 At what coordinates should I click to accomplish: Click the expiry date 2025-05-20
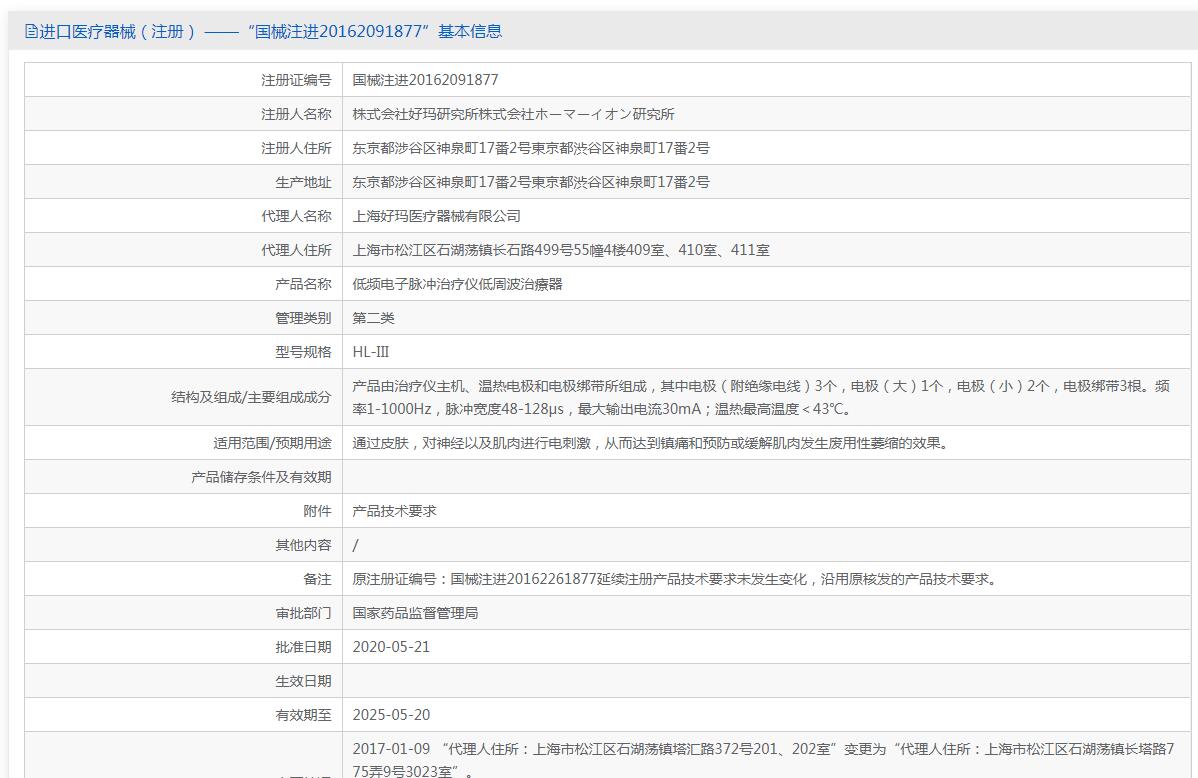391,715
